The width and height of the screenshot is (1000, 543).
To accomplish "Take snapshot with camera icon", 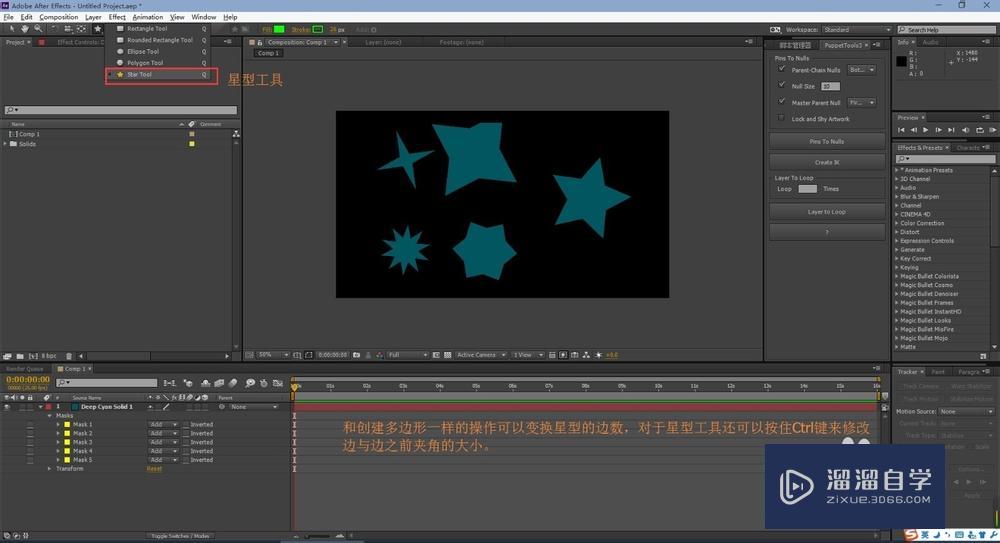I will click(357, 355).
